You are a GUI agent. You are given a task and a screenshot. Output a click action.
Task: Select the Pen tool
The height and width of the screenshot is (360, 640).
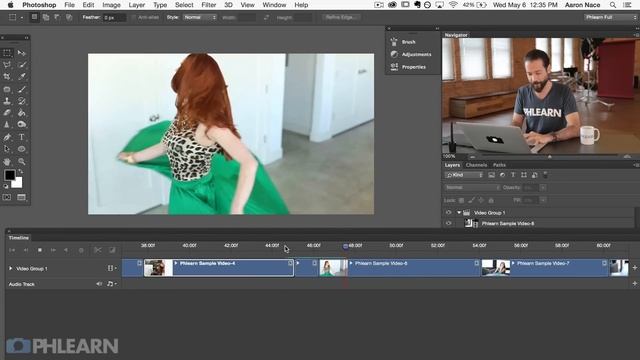(x=7, y=137)
